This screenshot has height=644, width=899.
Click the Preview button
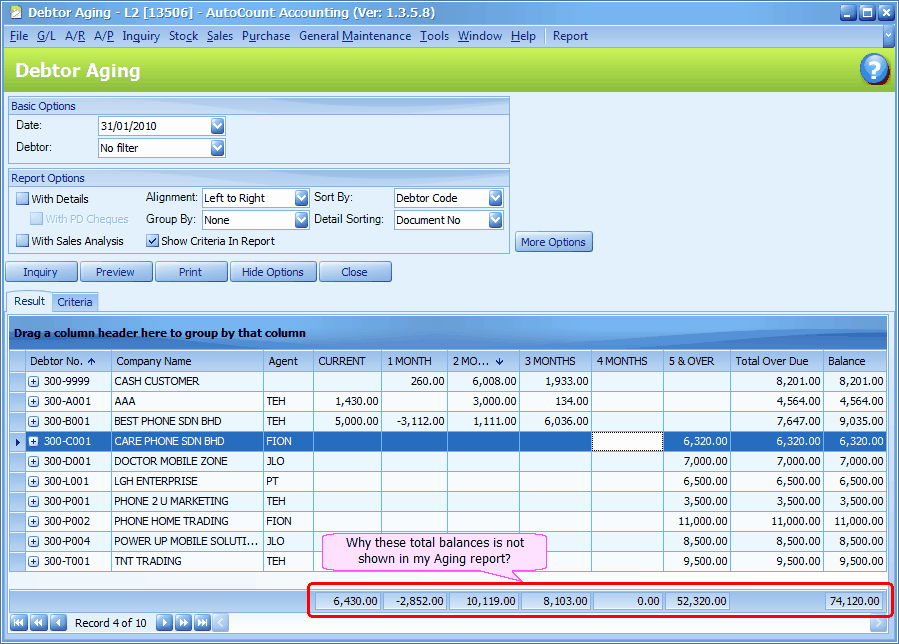[x=116, y=272]
